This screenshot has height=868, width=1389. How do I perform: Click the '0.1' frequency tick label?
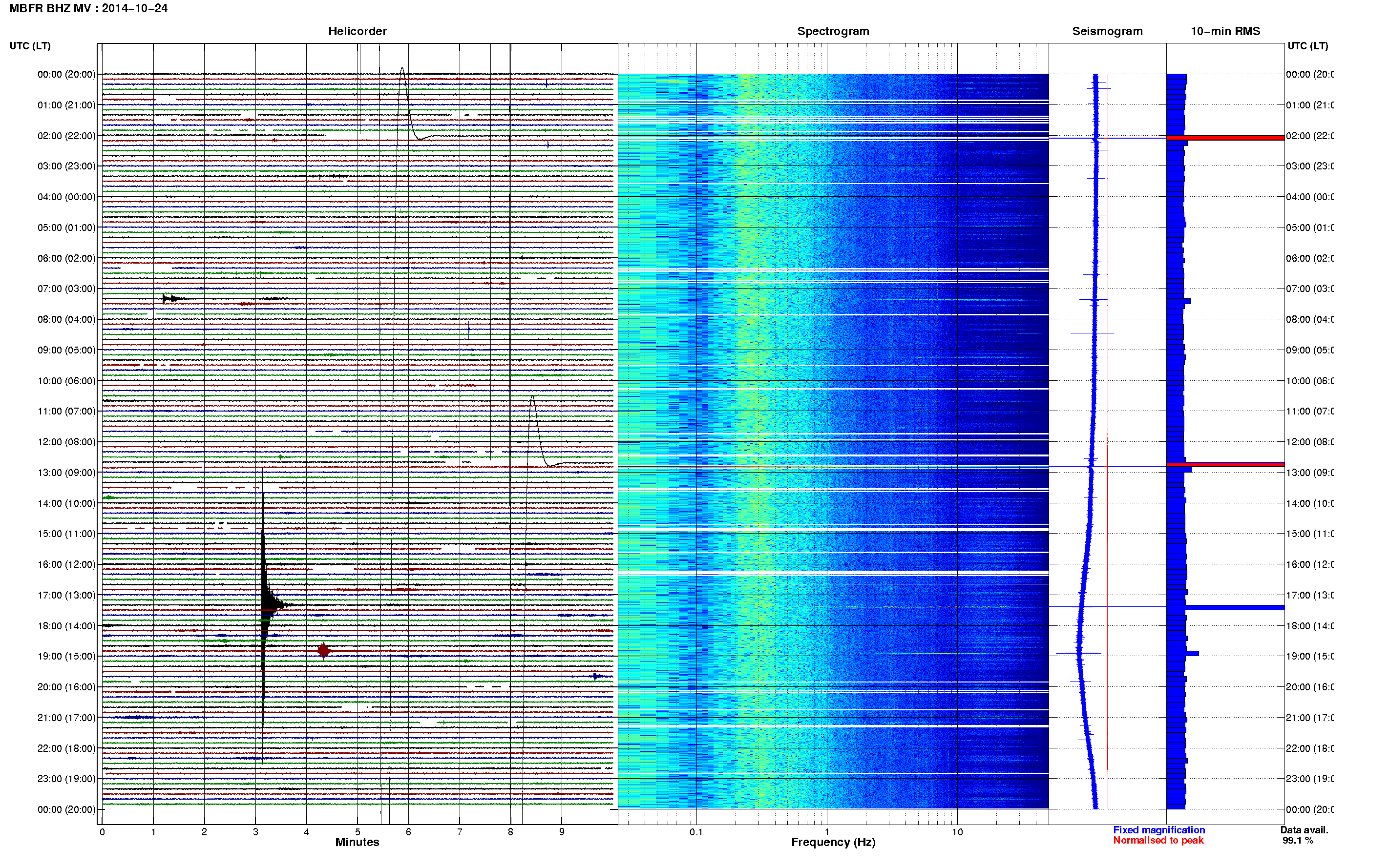pyautogui.click(x=696, y=832)
